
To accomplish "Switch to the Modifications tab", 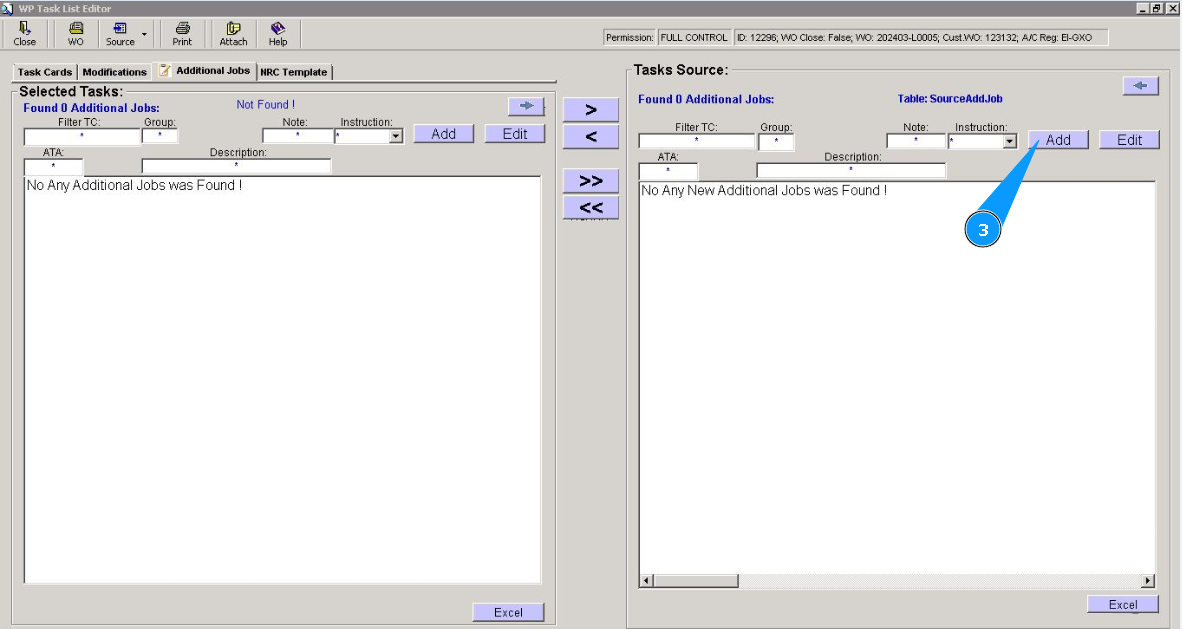I will pos(115,72).
